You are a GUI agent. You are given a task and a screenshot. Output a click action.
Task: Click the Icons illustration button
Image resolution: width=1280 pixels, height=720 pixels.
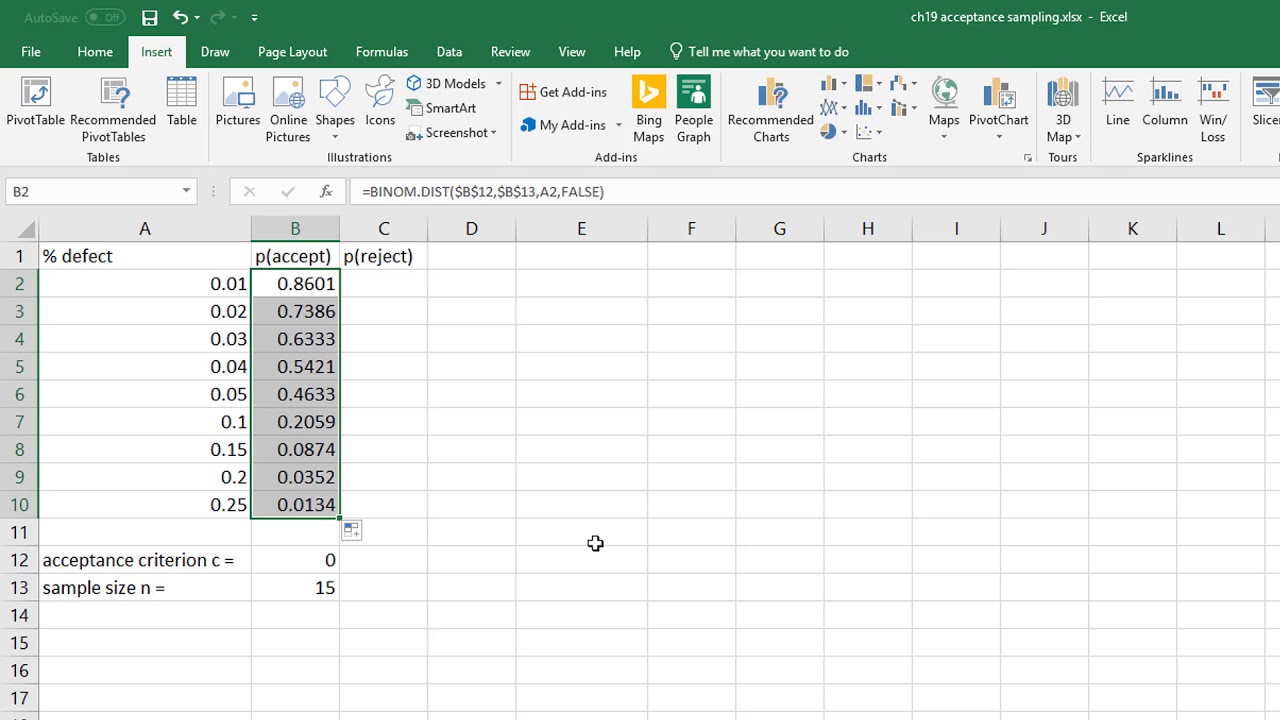pyautogui.click(x=380, y=103)
